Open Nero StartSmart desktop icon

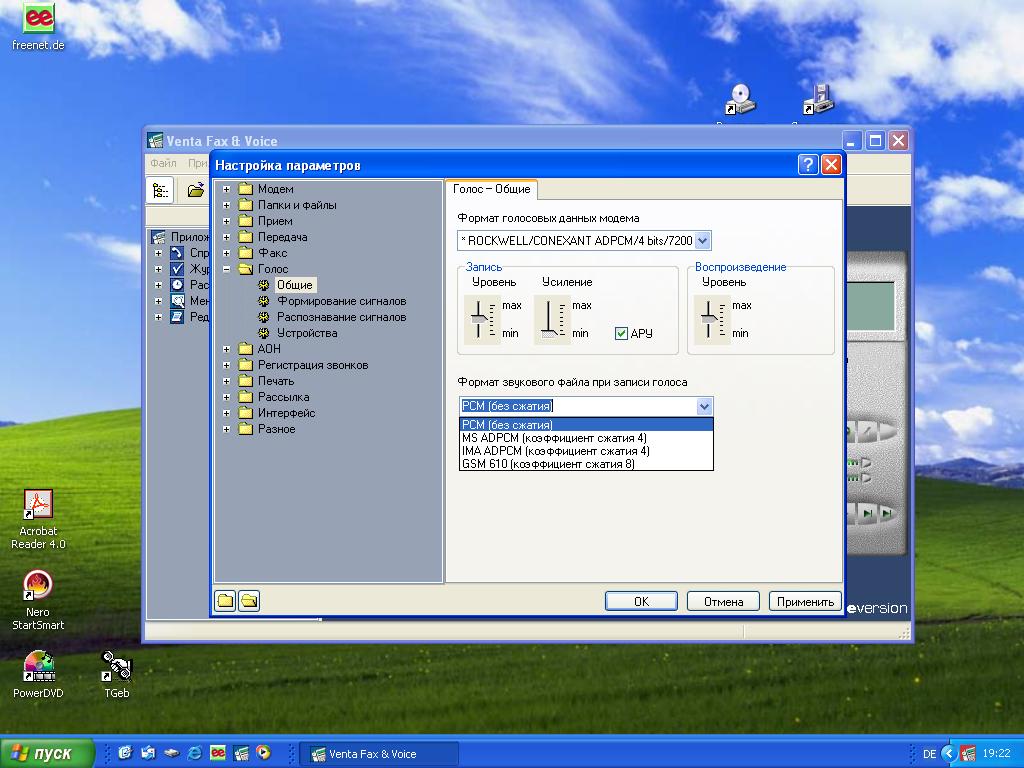click(x=38, y=601)
